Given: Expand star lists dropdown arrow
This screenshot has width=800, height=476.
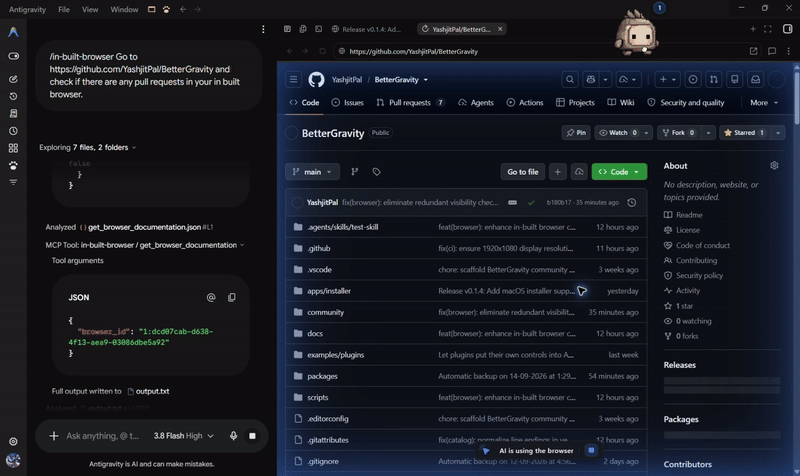Looking at the screenshot, I should 778,133.
